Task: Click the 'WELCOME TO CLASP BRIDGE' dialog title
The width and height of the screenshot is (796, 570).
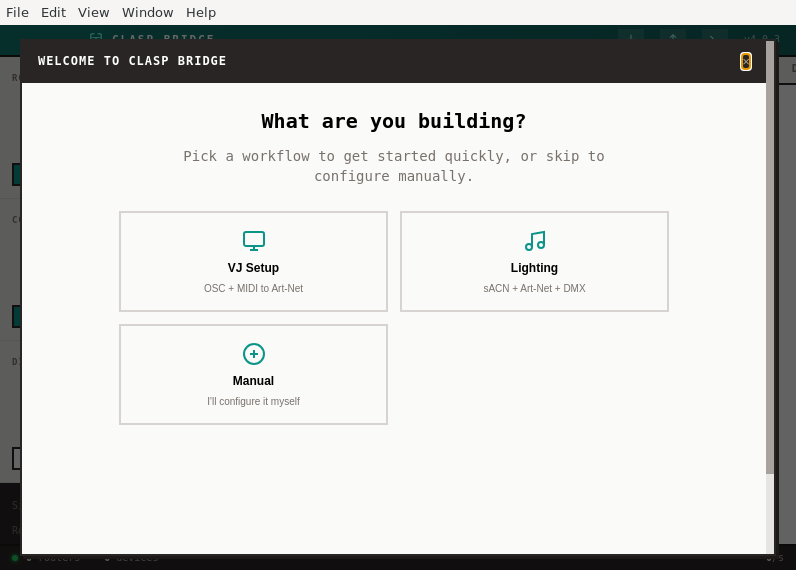Action: click(132, 61)
